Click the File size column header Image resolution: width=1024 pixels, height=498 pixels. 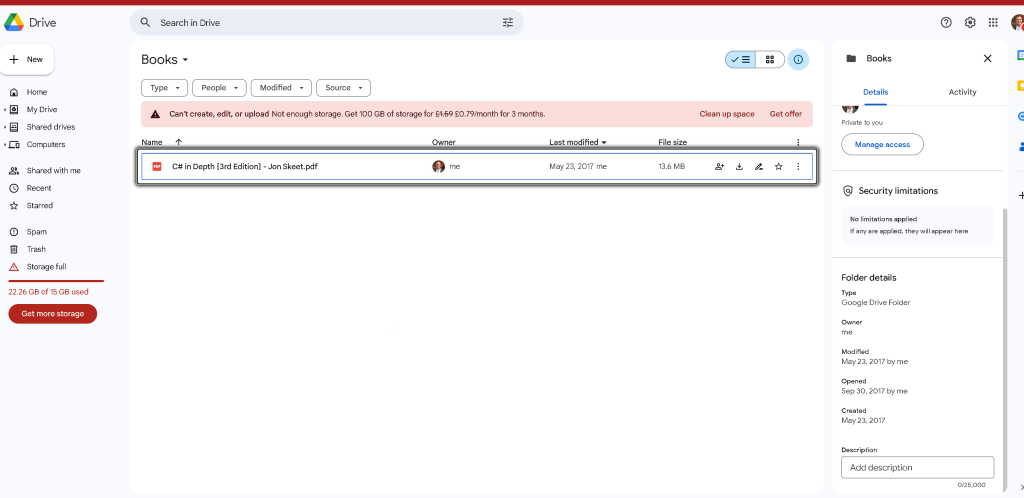tap(673, 142)
